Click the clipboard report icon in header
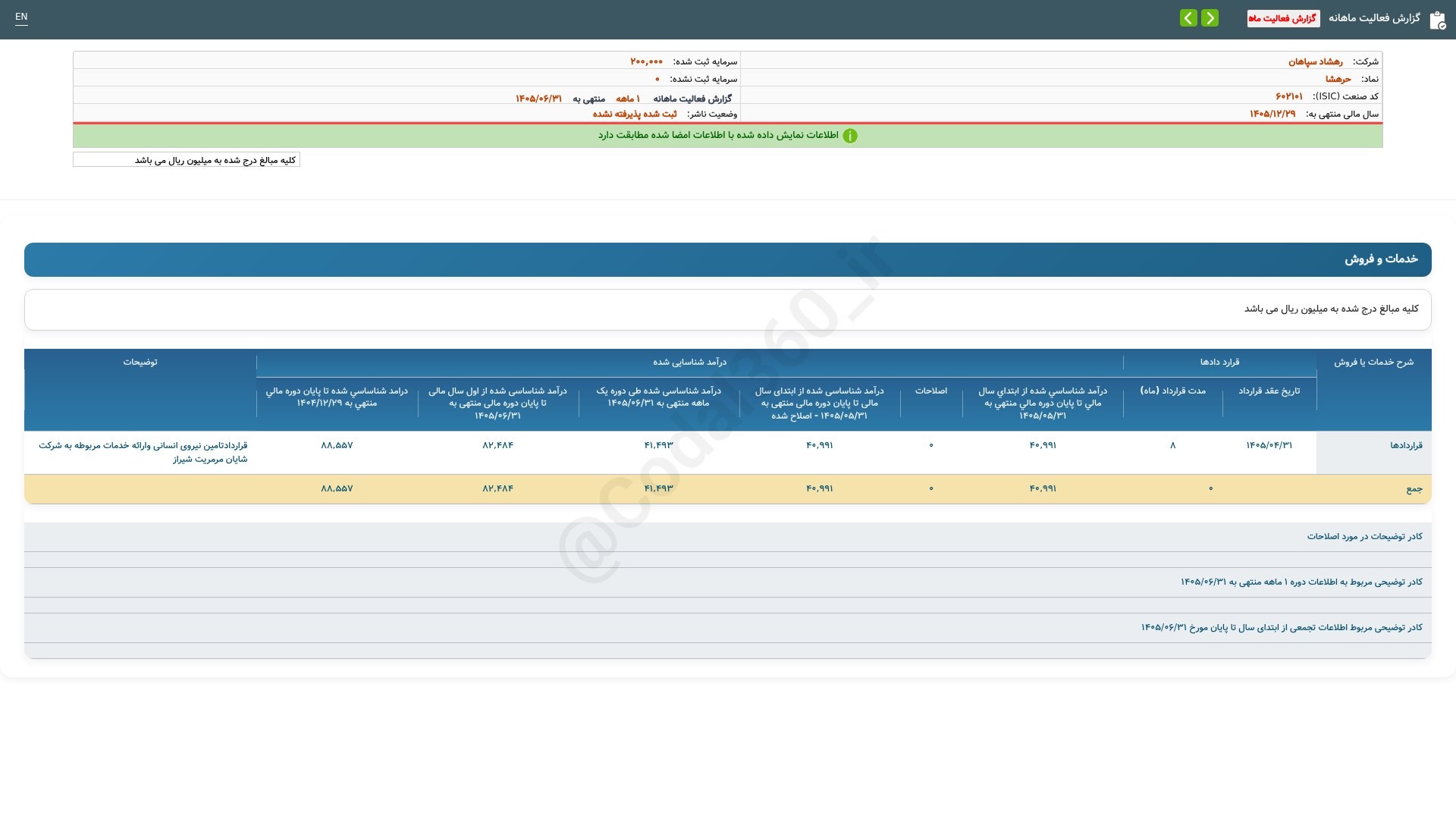This screenshot has height=819, width=1456. click(x=1437, y=20)
